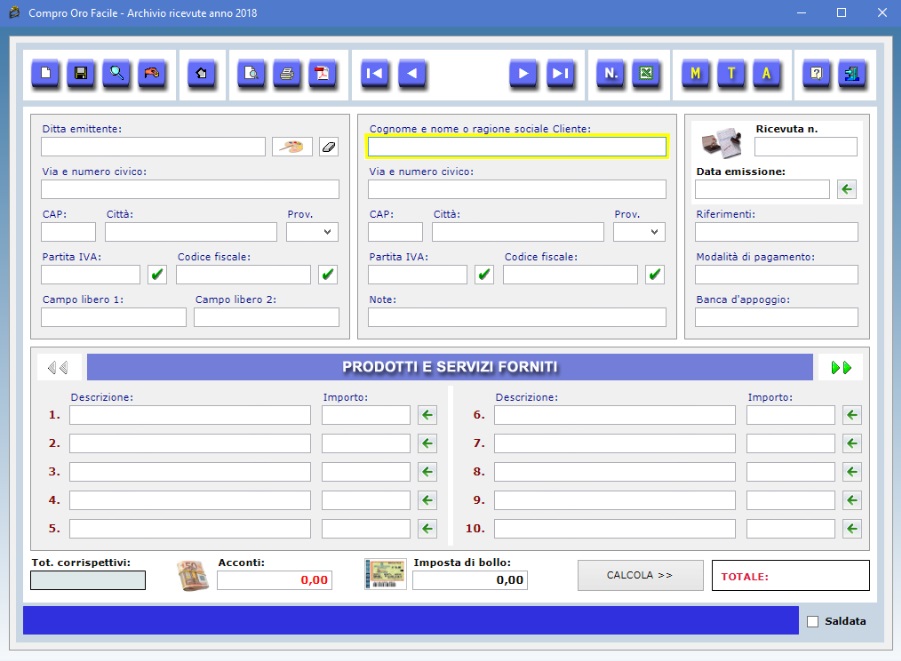Viewport: 901px width, 661px height.
Task: Click the Ditta emittente input field
Action: point(153,147)
